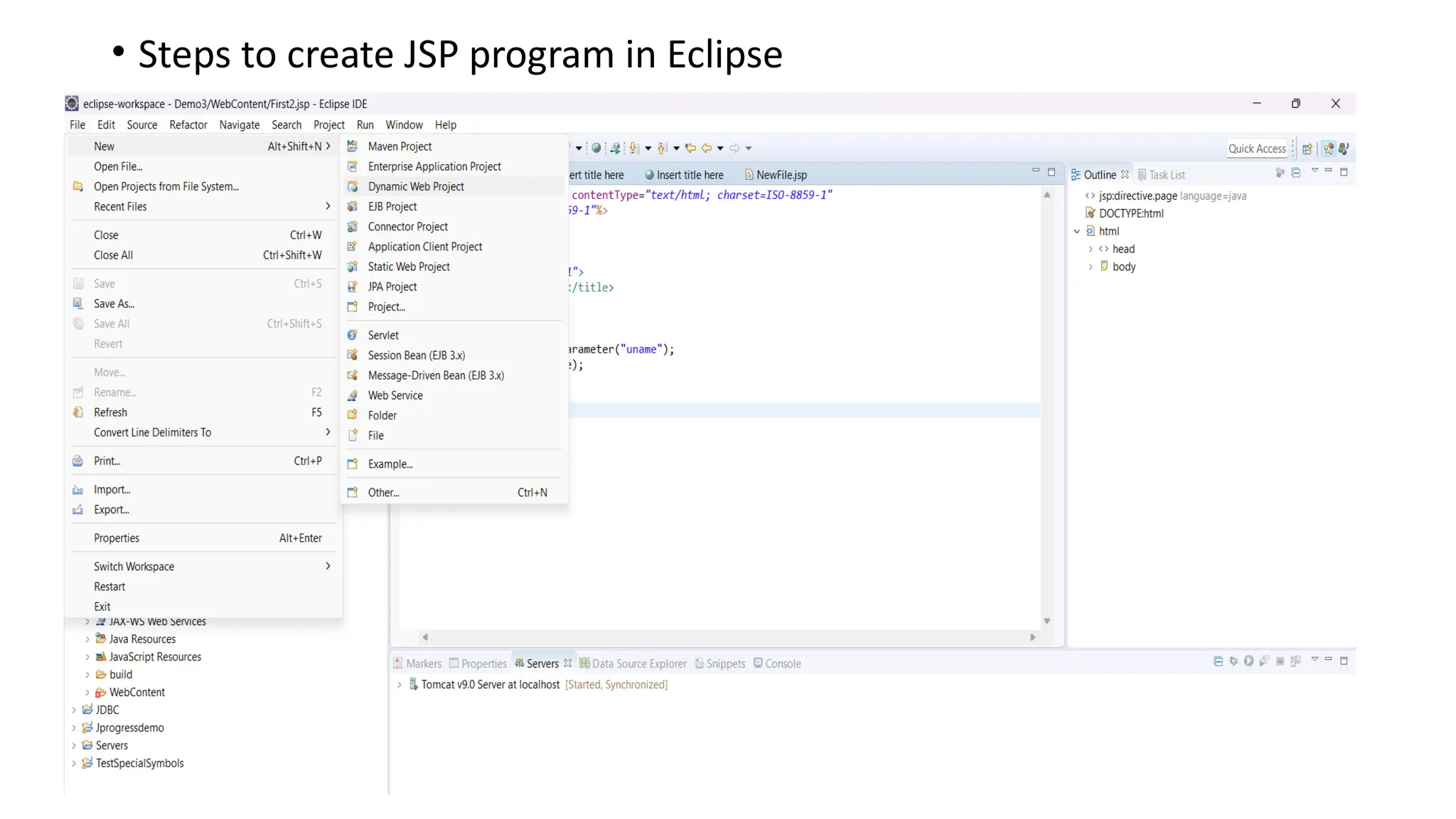Screen dimensions: 1456x819
Task: Expand the head node in Outline
Action: coord(1091,249)
